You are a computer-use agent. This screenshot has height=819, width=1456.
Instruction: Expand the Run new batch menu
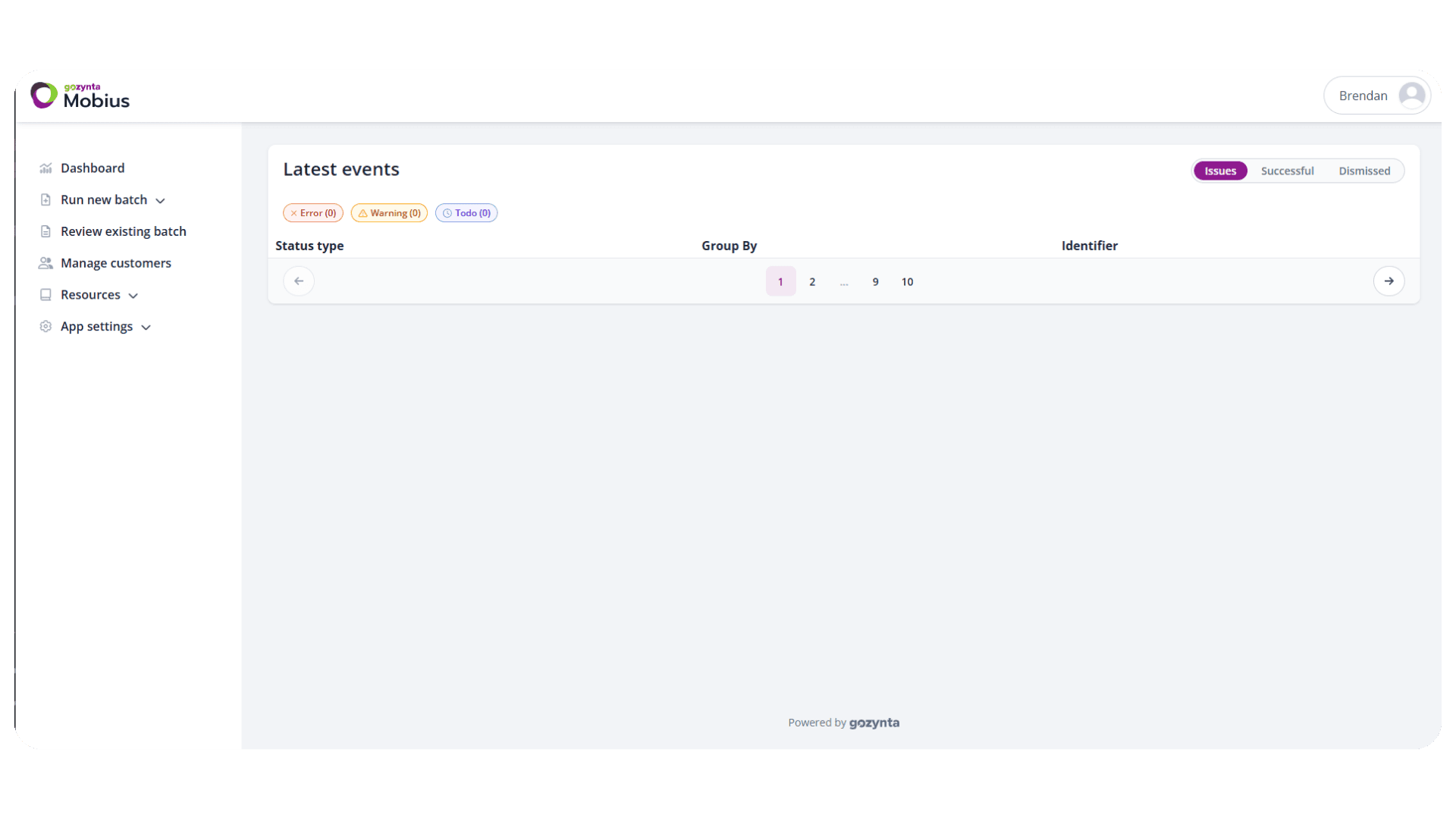[x=161, y=200]
